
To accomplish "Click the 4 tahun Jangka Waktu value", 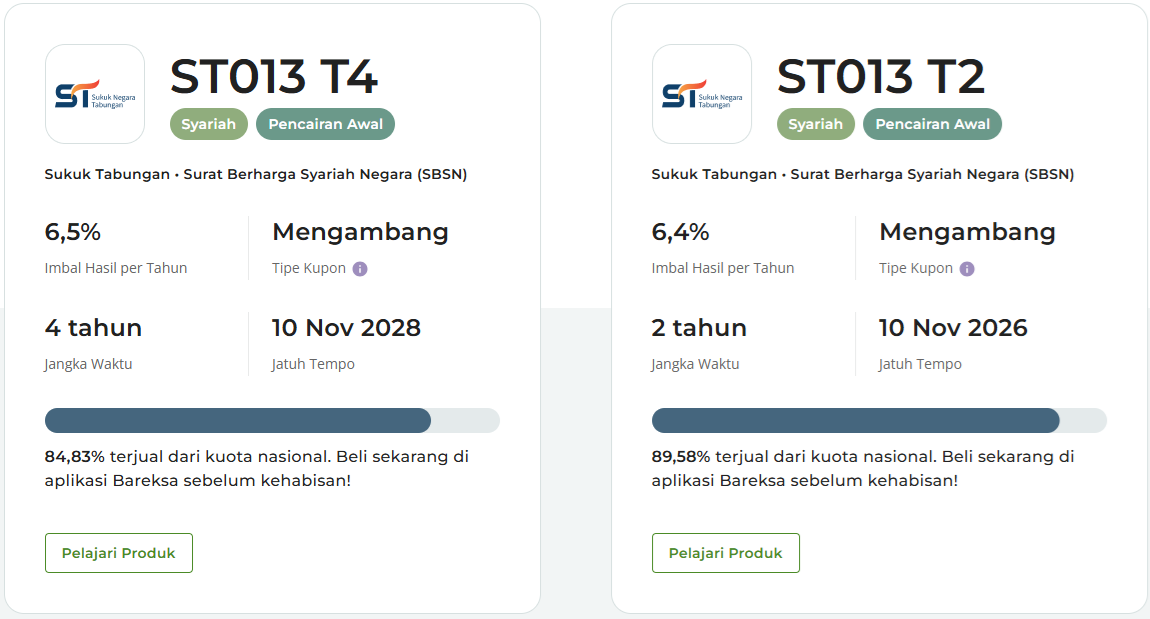I will [x=93, y=328].
